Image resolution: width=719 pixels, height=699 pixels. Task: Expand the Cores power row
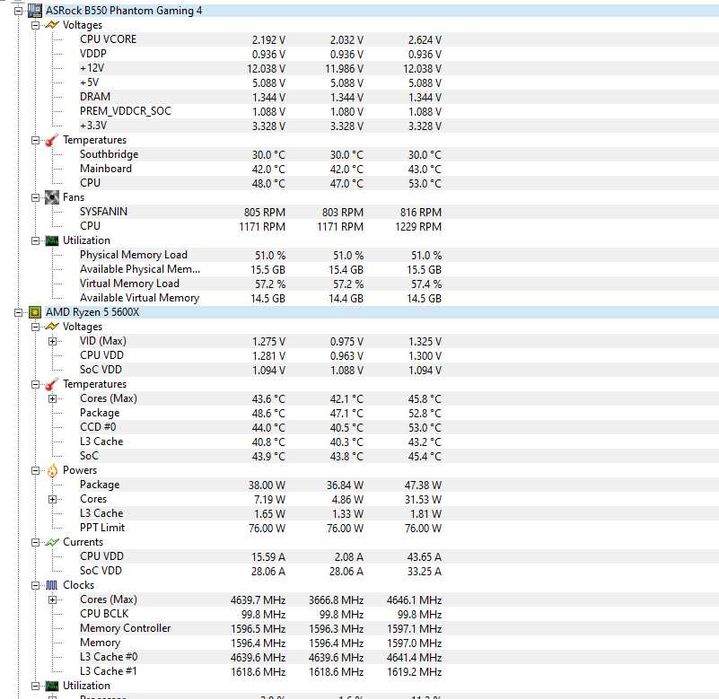click(52, 499)
